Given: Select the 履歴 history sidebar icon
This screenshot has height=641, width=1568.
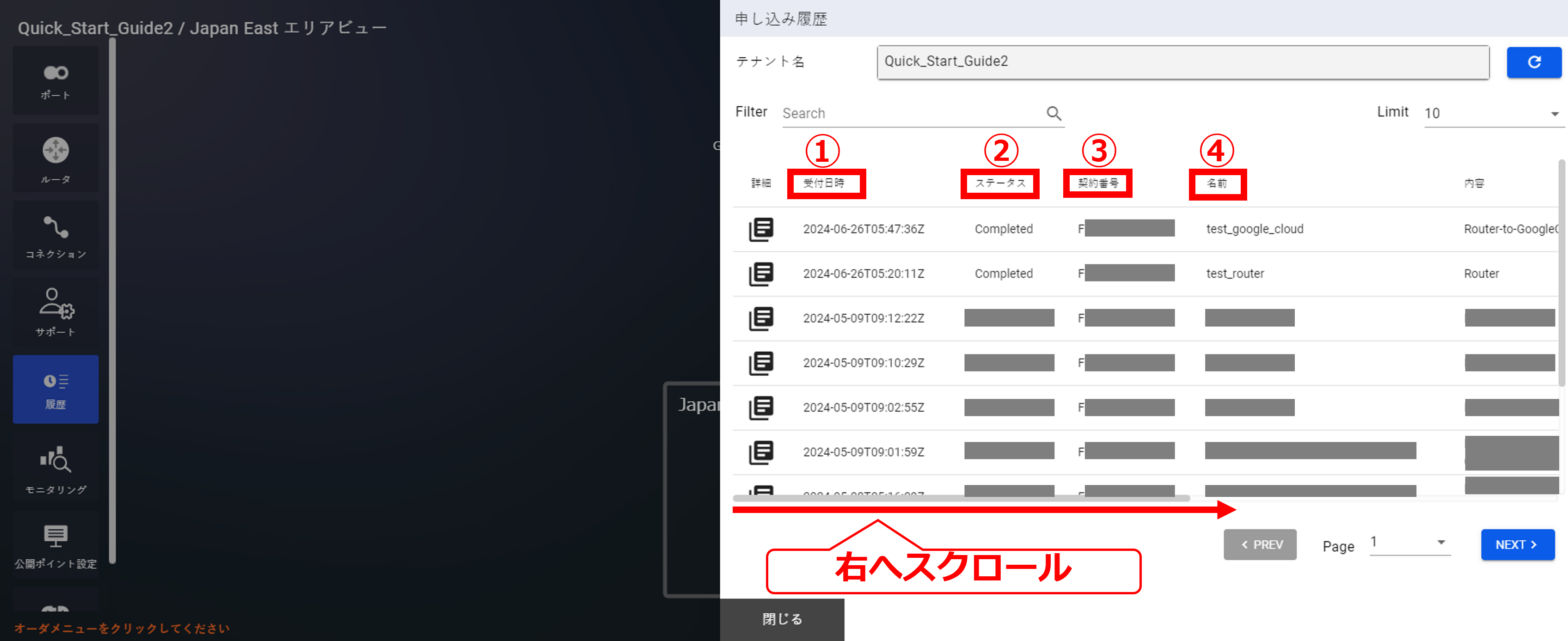Looking at the screenshot, I should tap(55, 390).
